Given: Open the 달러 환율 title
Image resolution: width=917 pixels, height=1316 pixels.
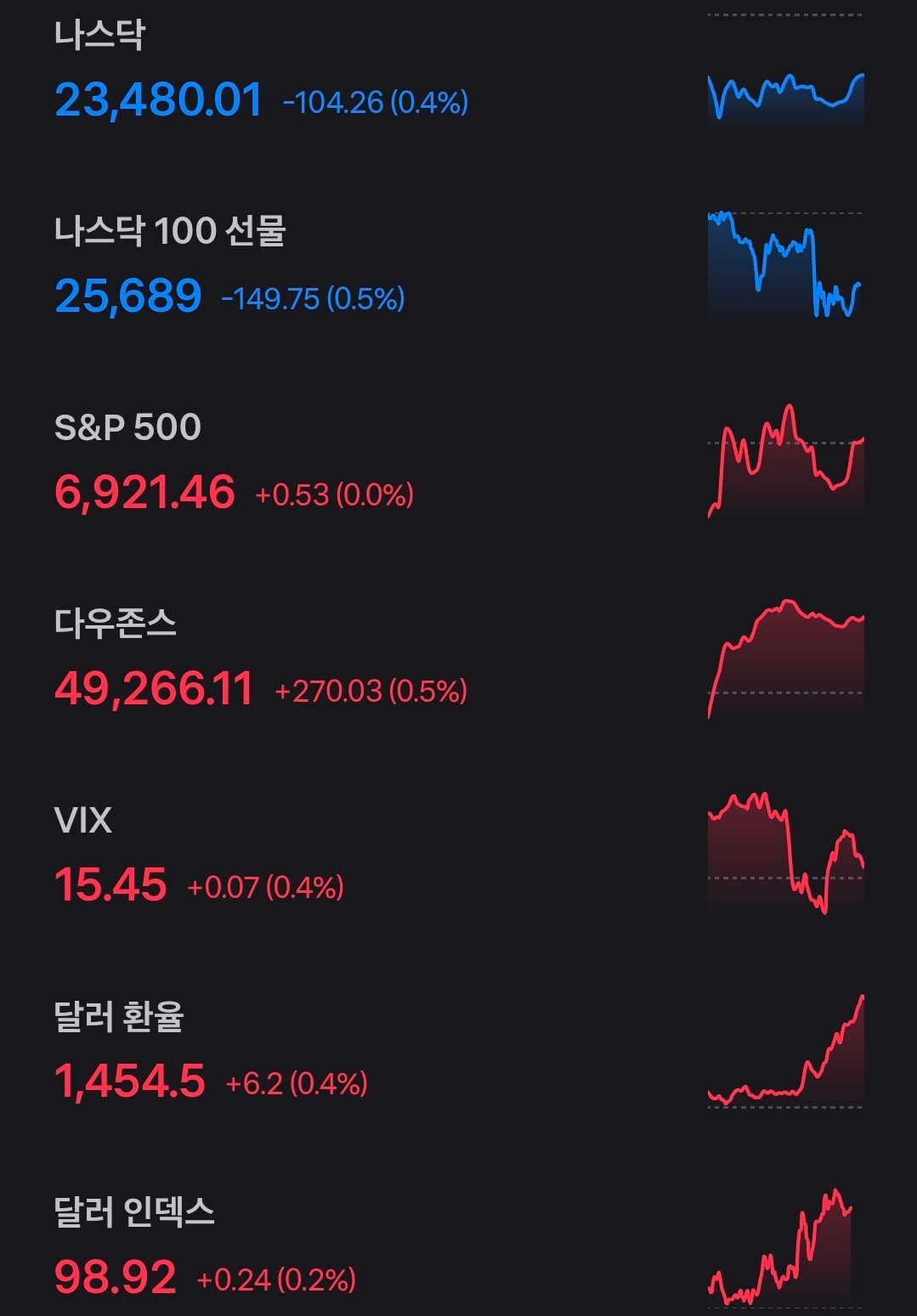Looking at the screenshot, I should 119,1016.
